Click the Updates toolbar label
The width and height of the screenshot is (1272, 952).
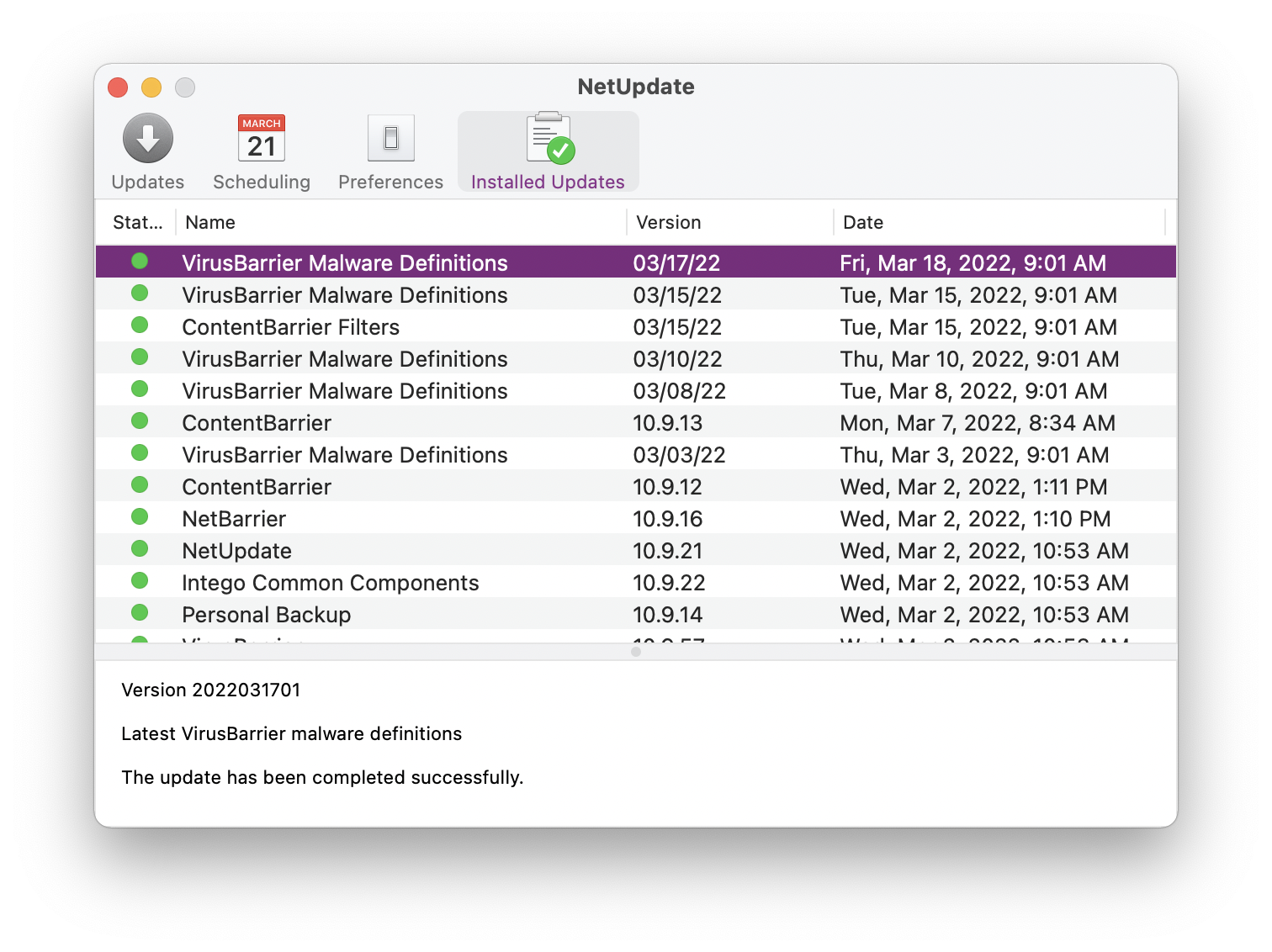coord(148,182)
